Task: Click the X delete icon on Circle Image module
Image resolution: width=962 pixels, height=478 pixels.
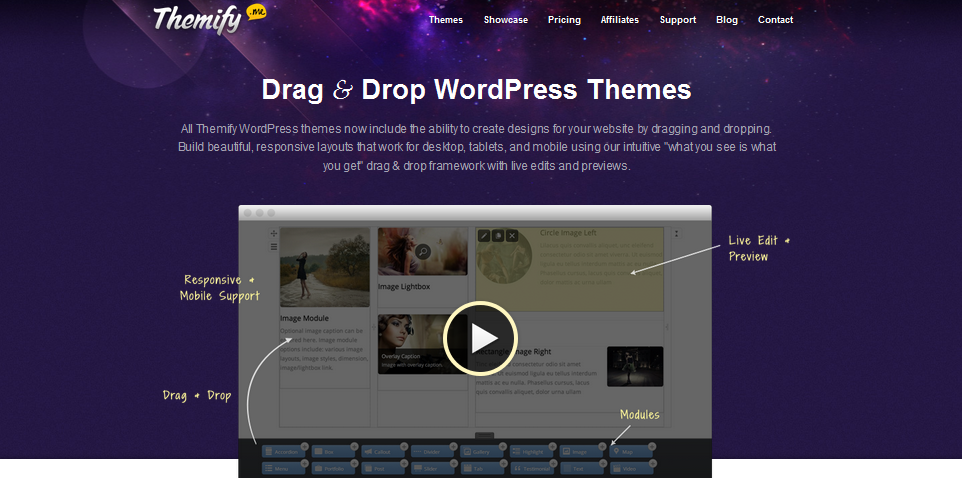Action: (512, 235)
